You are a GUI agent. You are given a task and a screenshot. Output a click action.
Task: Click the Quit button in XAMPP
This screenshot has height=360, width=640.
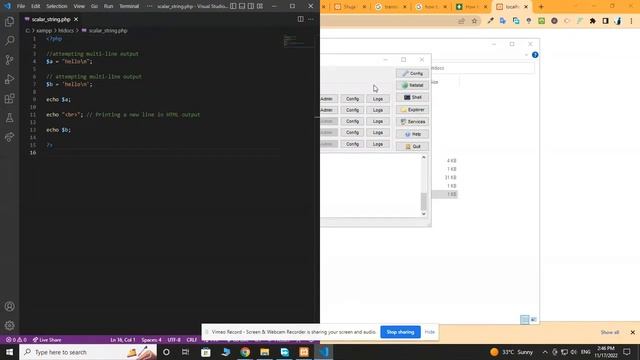click(x=412, y=146)
